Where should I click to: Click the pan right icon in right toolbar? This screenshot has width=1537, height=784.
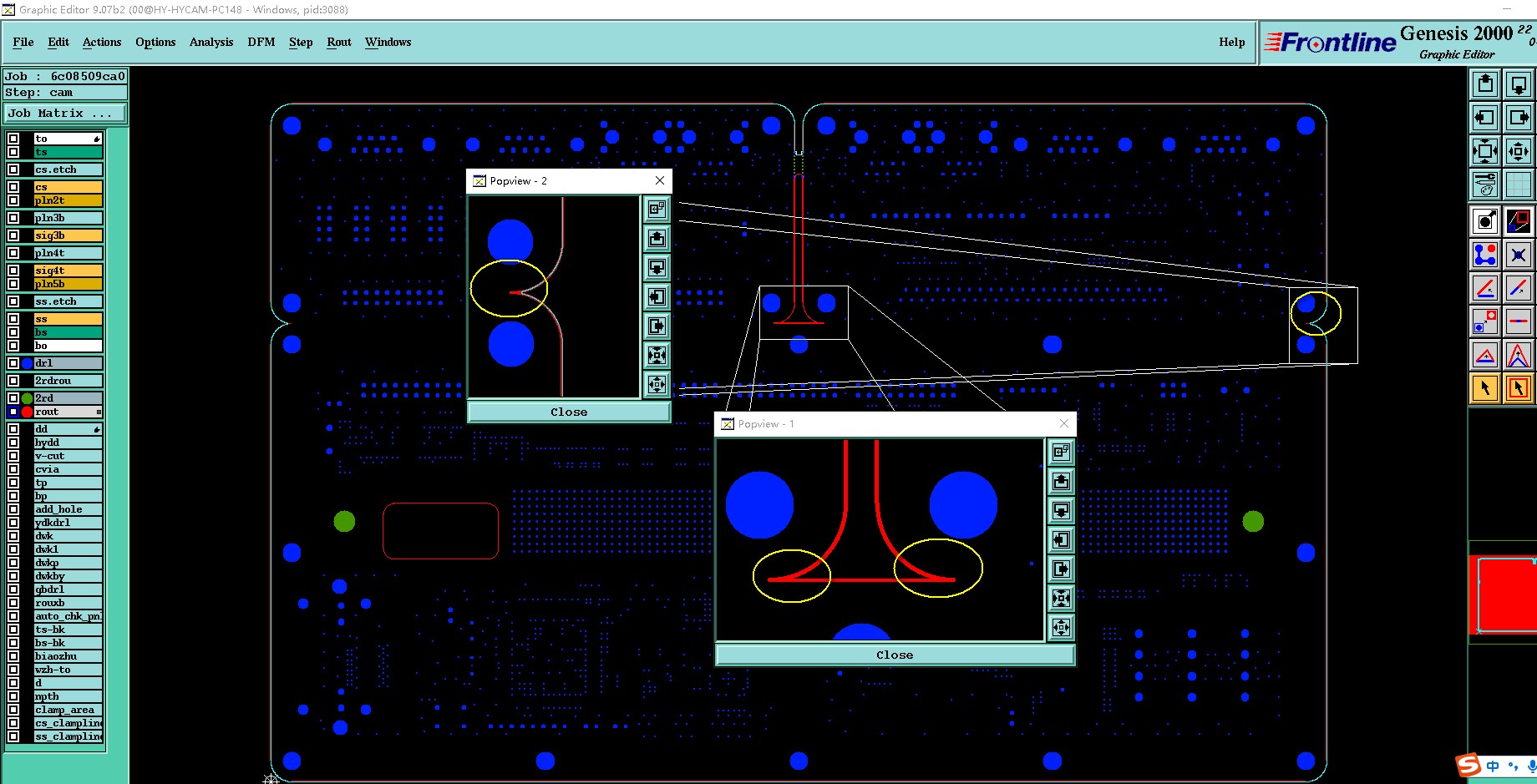[x=1519, y=118]
